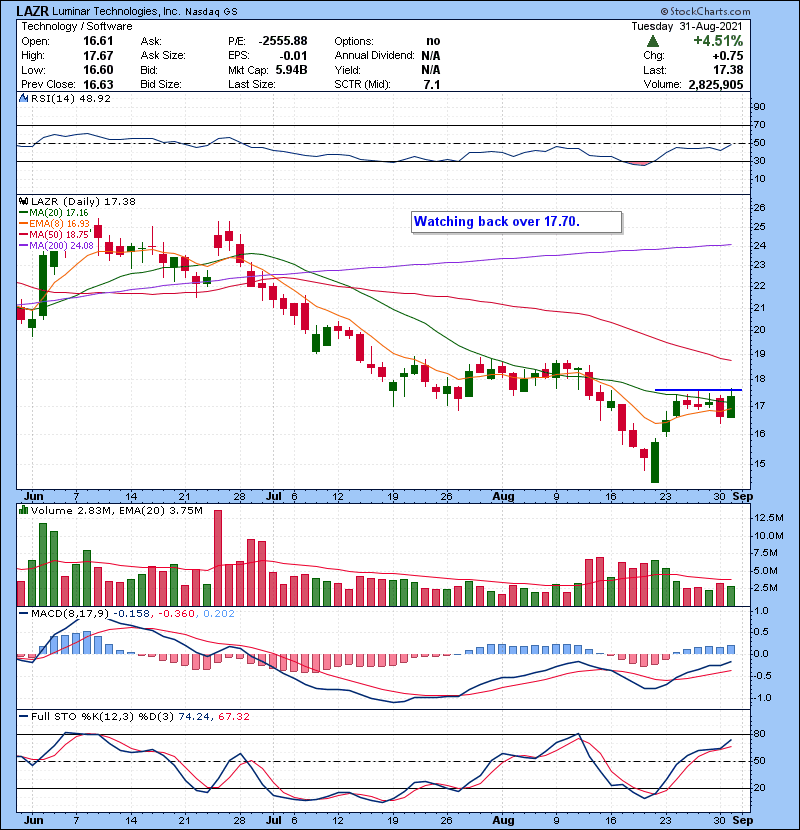Click the 'Watching back over 17.70.' annotation box
This screenshot has height=830, width=800.
click(x=516, y=222)
